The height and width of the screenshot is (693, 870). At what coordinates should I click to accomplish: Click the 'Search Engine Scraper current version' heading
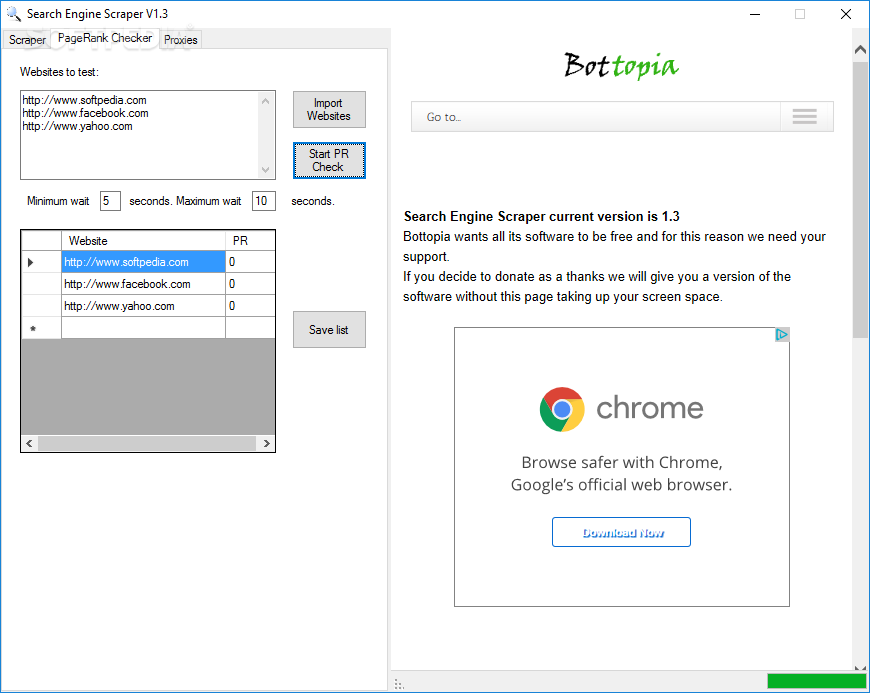(542, 216)
